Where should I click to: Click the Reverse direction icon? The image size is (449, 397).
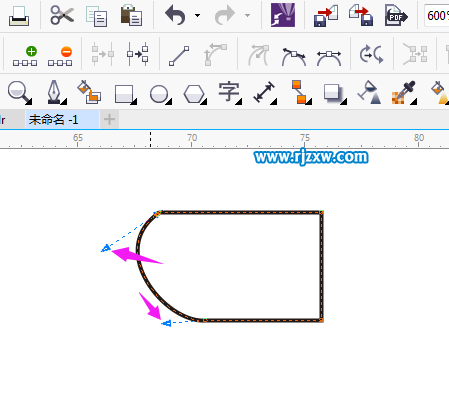point(372,54)
